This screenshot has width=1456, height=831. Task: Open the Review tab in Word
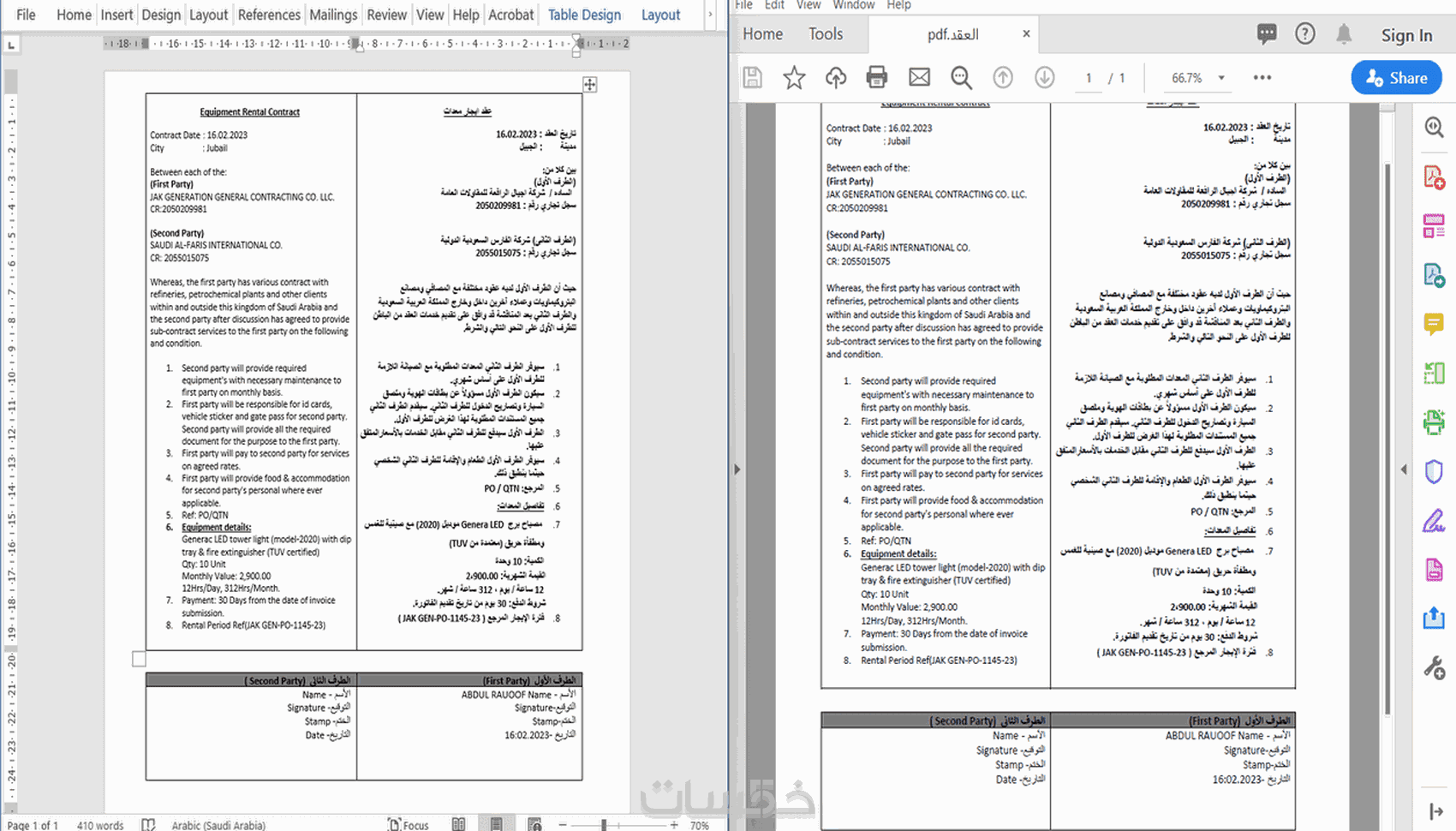click(x=386, y=15)
